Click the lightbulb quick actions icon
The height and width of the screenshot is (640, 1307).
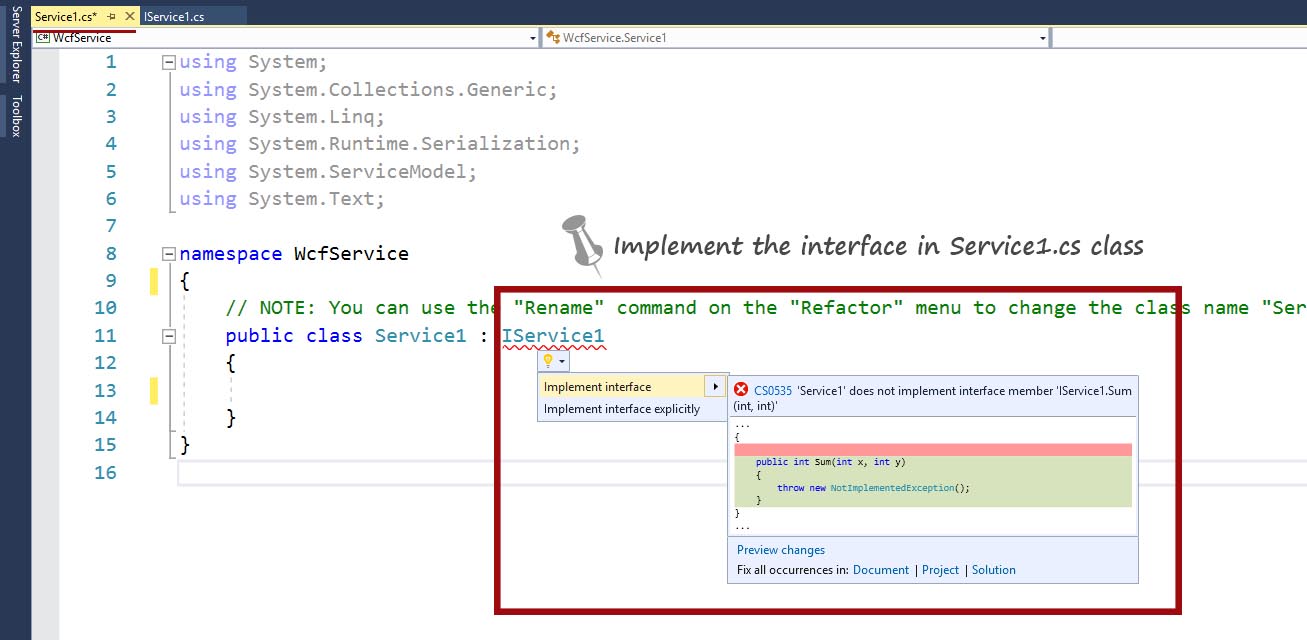(x=547, y=361)
